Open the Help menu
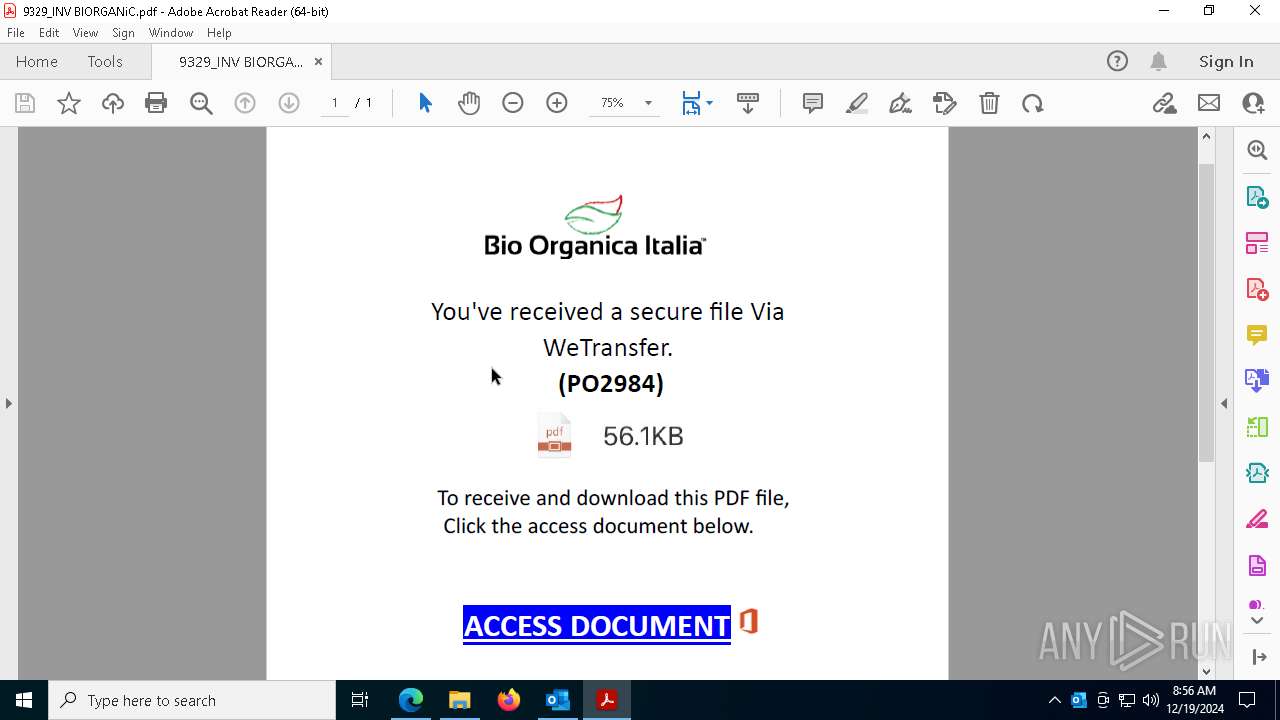Image resolution: width=1280 pixels, height=720 pixels. 219,32
